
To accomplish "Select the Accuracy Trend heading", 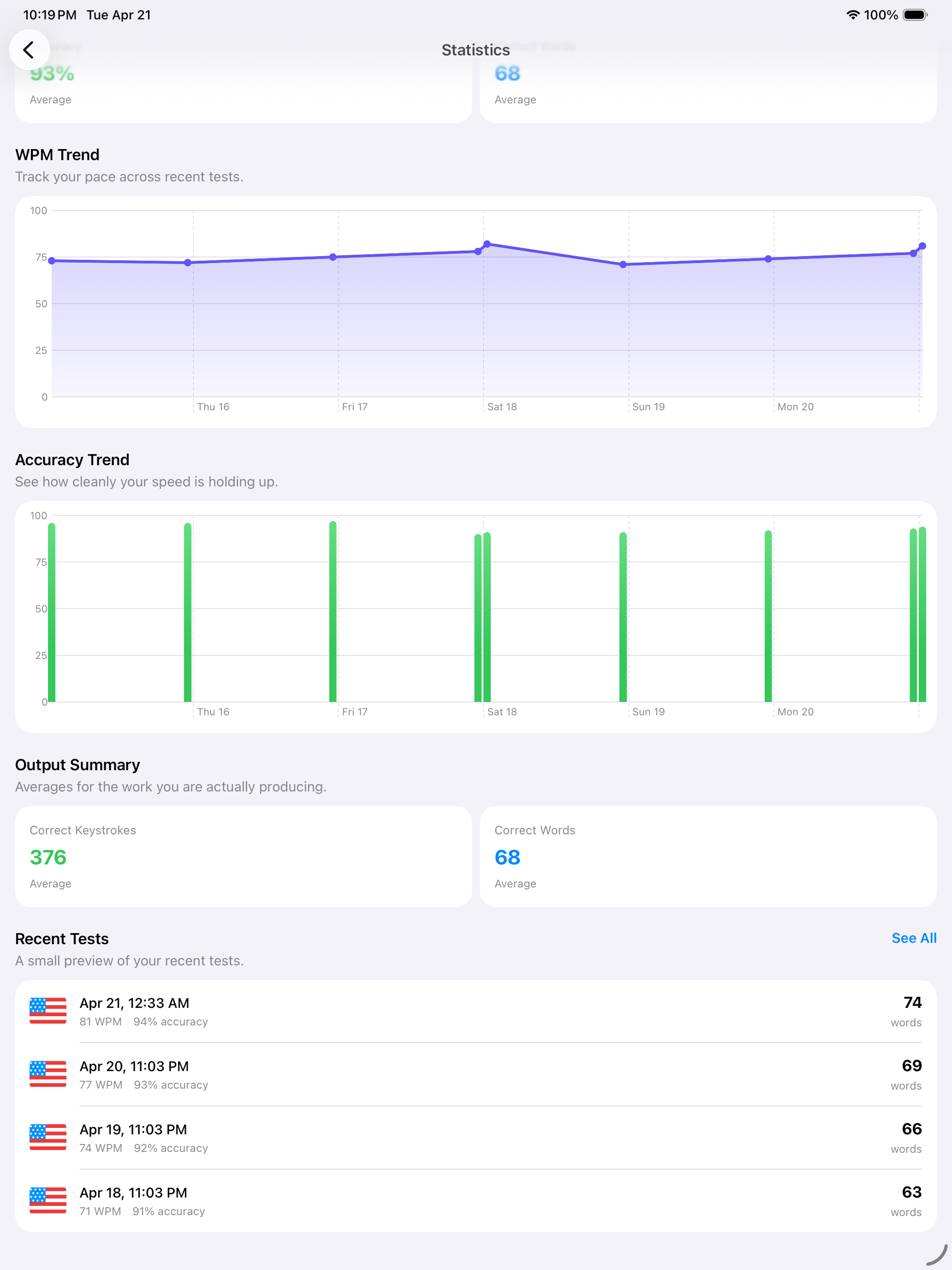I will coord(72,460).
